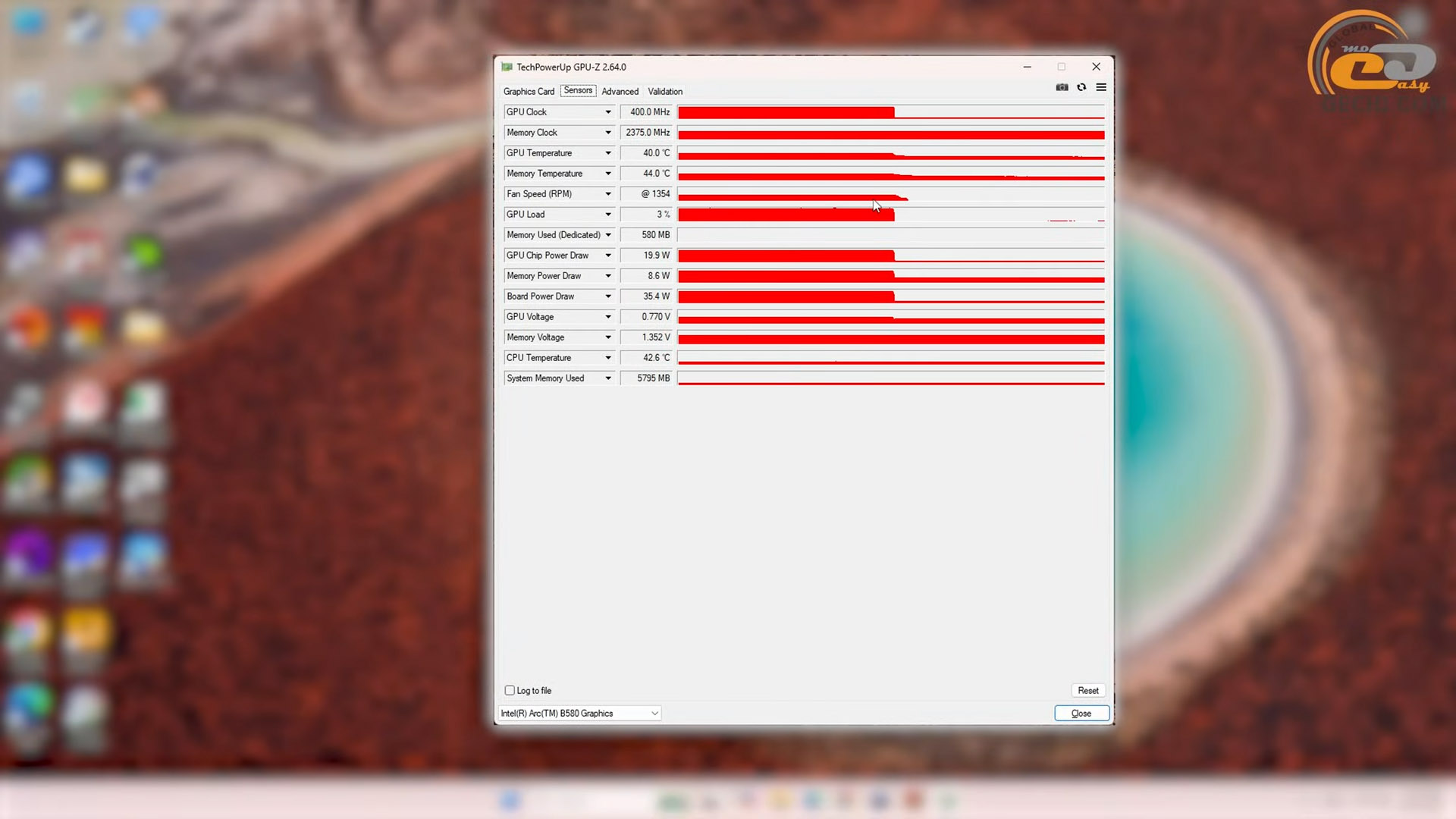Open the System Memory Used dropdown
Viewport: 1456px width, 819px height.
[607, 378]
